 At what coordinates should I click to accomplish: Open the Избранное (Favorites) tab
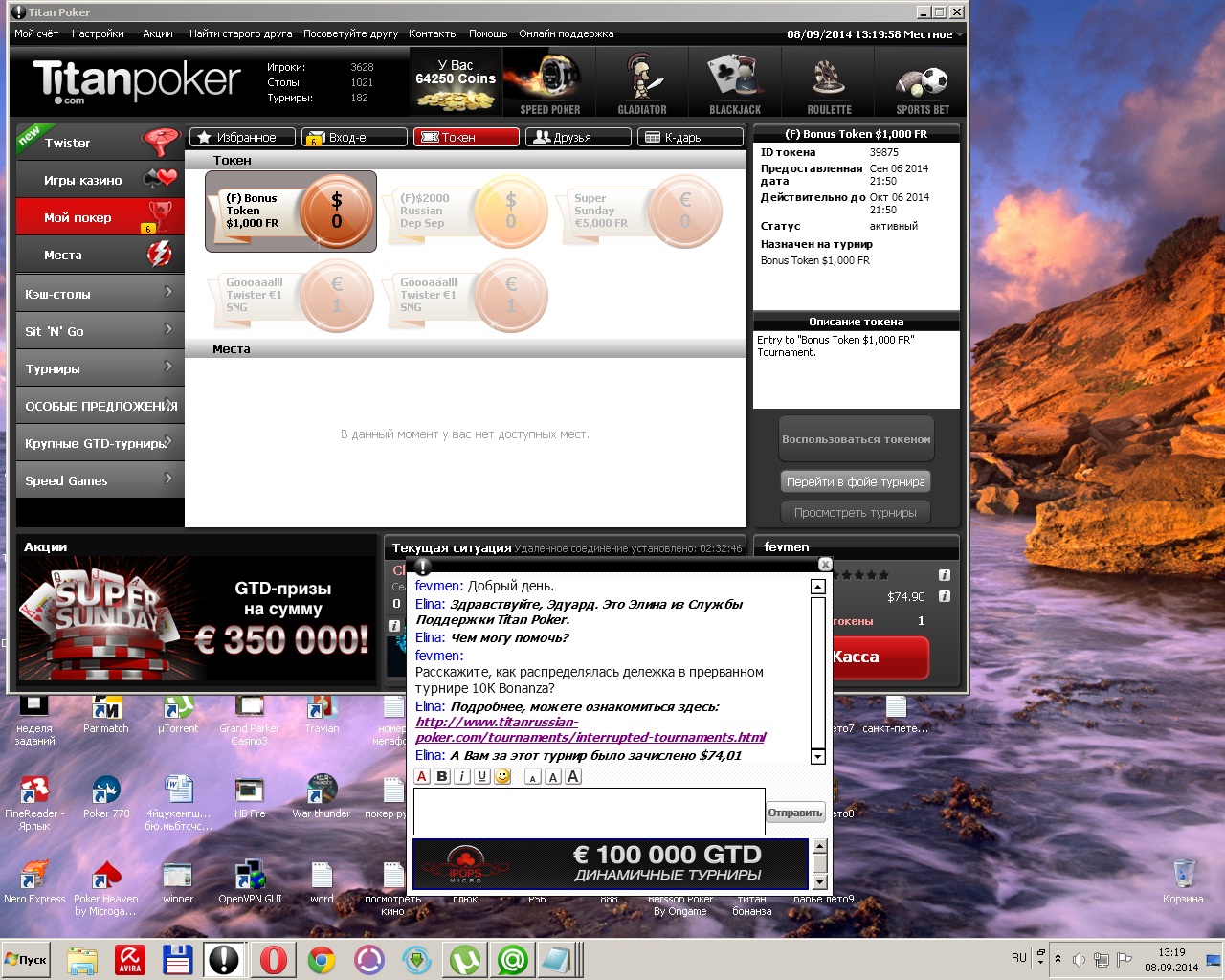[241, 137]
